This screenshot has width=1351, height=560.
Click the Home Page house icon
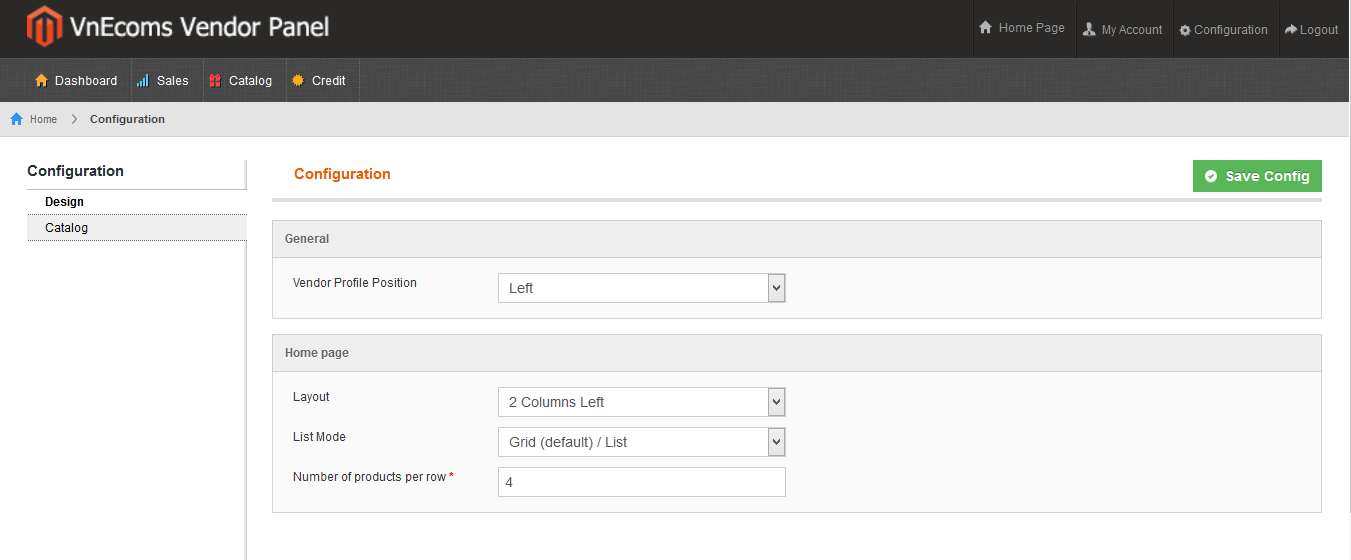(985, 28)
